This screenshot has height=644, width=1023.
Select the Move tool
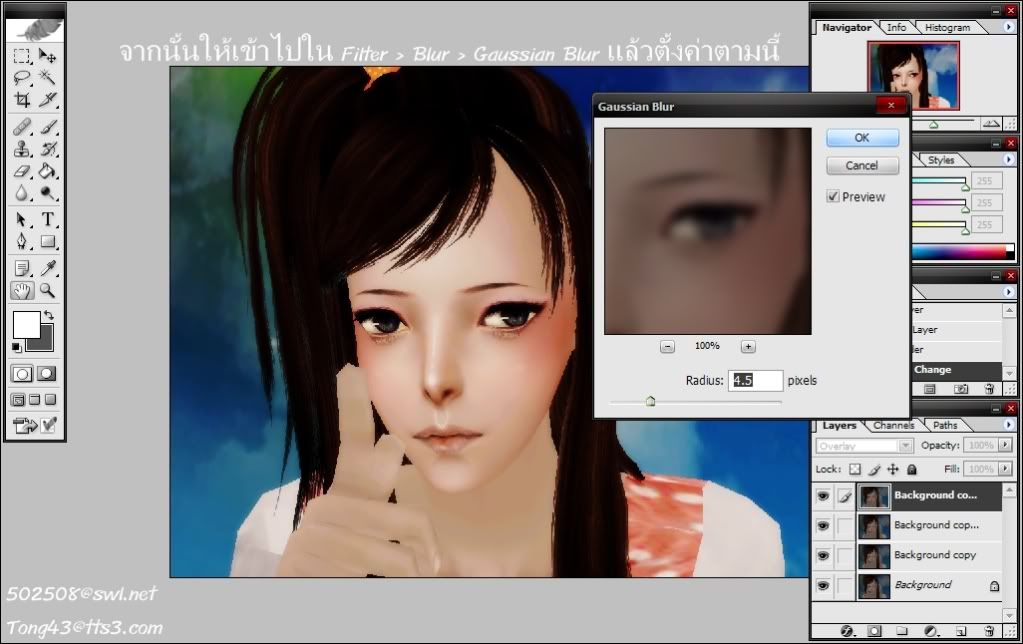tap(47, 56)
